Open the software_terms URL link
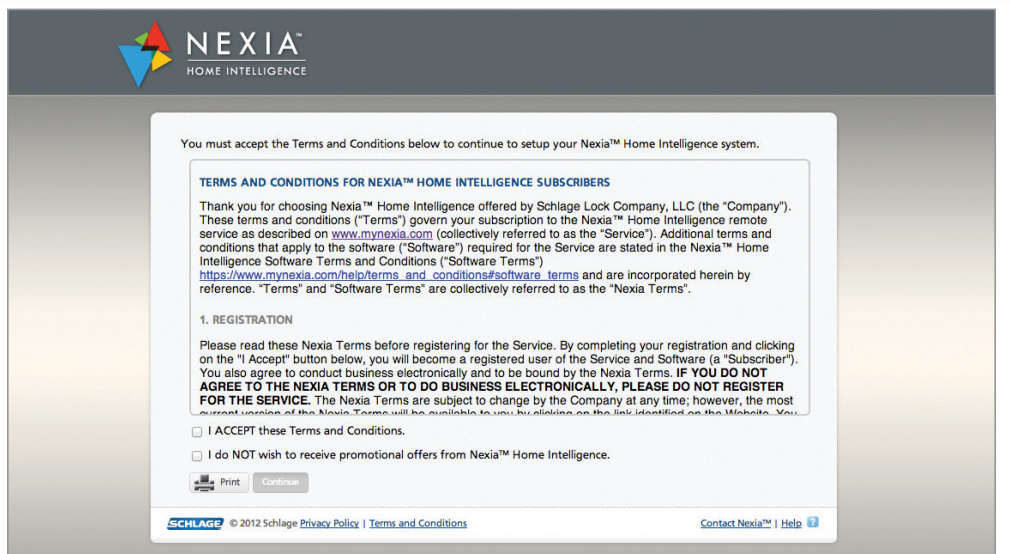The width and height of the screenshot is (1011, 554). coord(389,275)
